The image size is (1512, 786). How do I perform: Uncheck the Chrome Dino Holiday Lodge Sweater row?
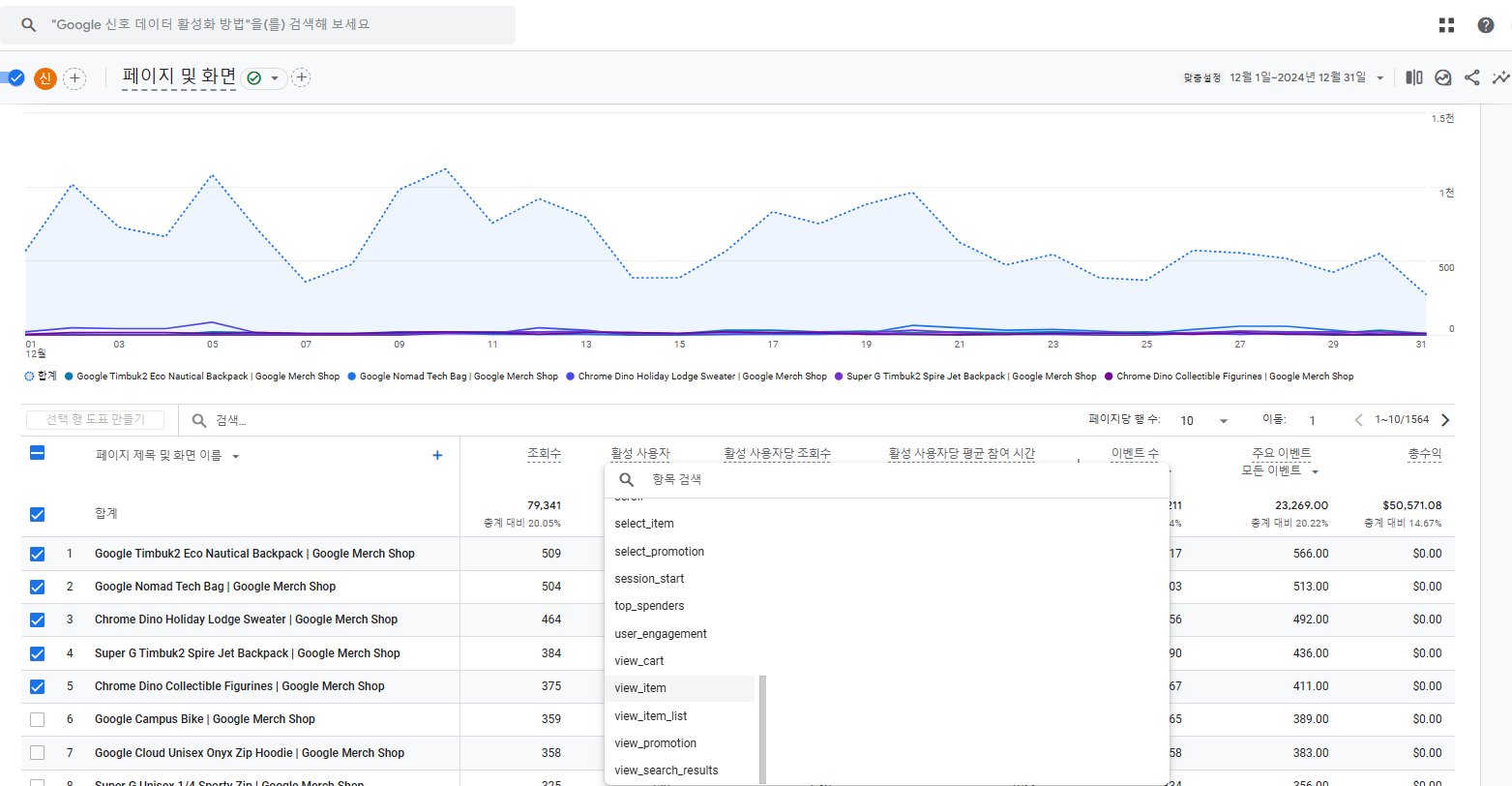point(37,620)
